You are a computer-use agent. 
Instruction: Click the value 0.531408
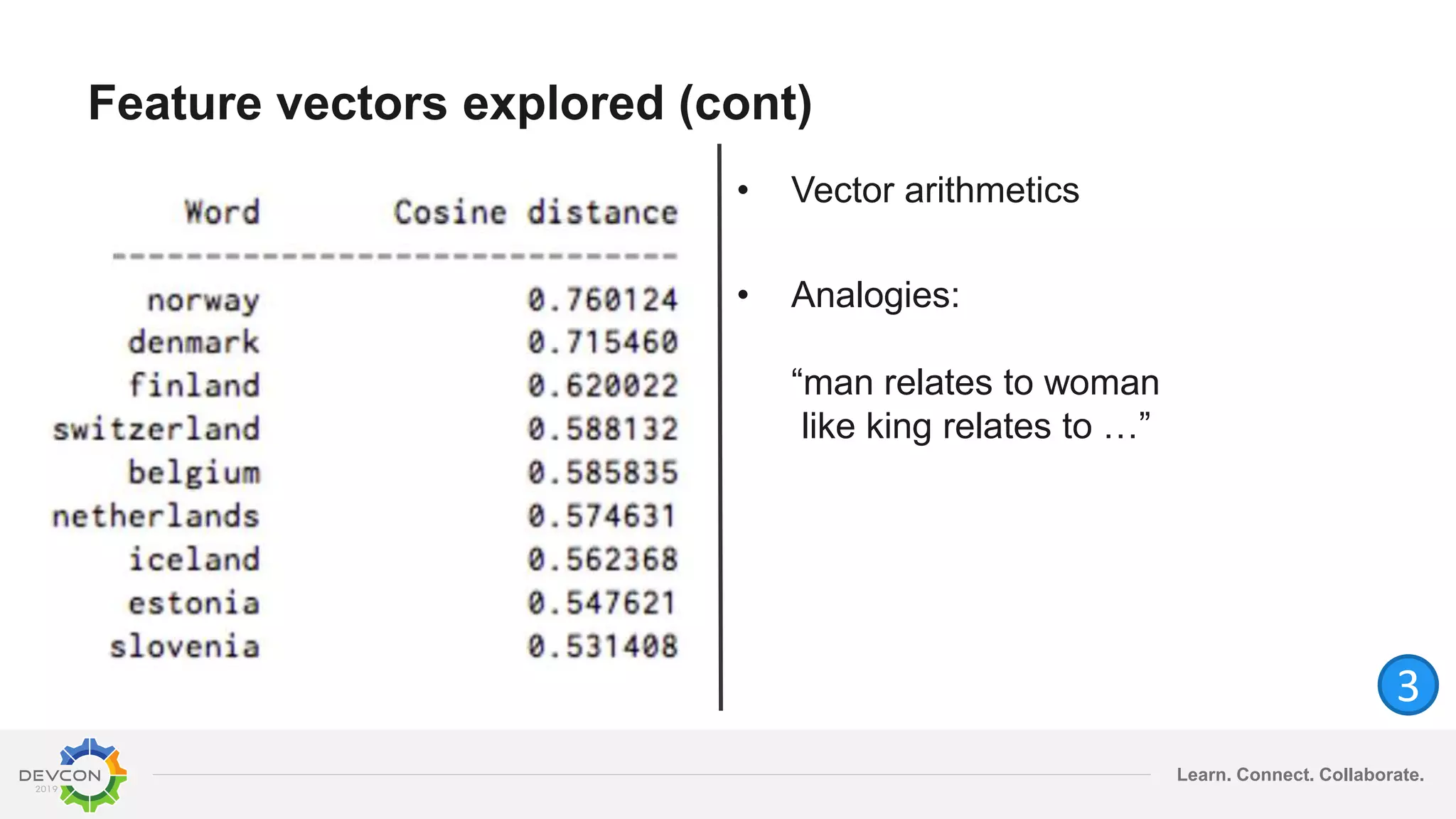[603, 646]
